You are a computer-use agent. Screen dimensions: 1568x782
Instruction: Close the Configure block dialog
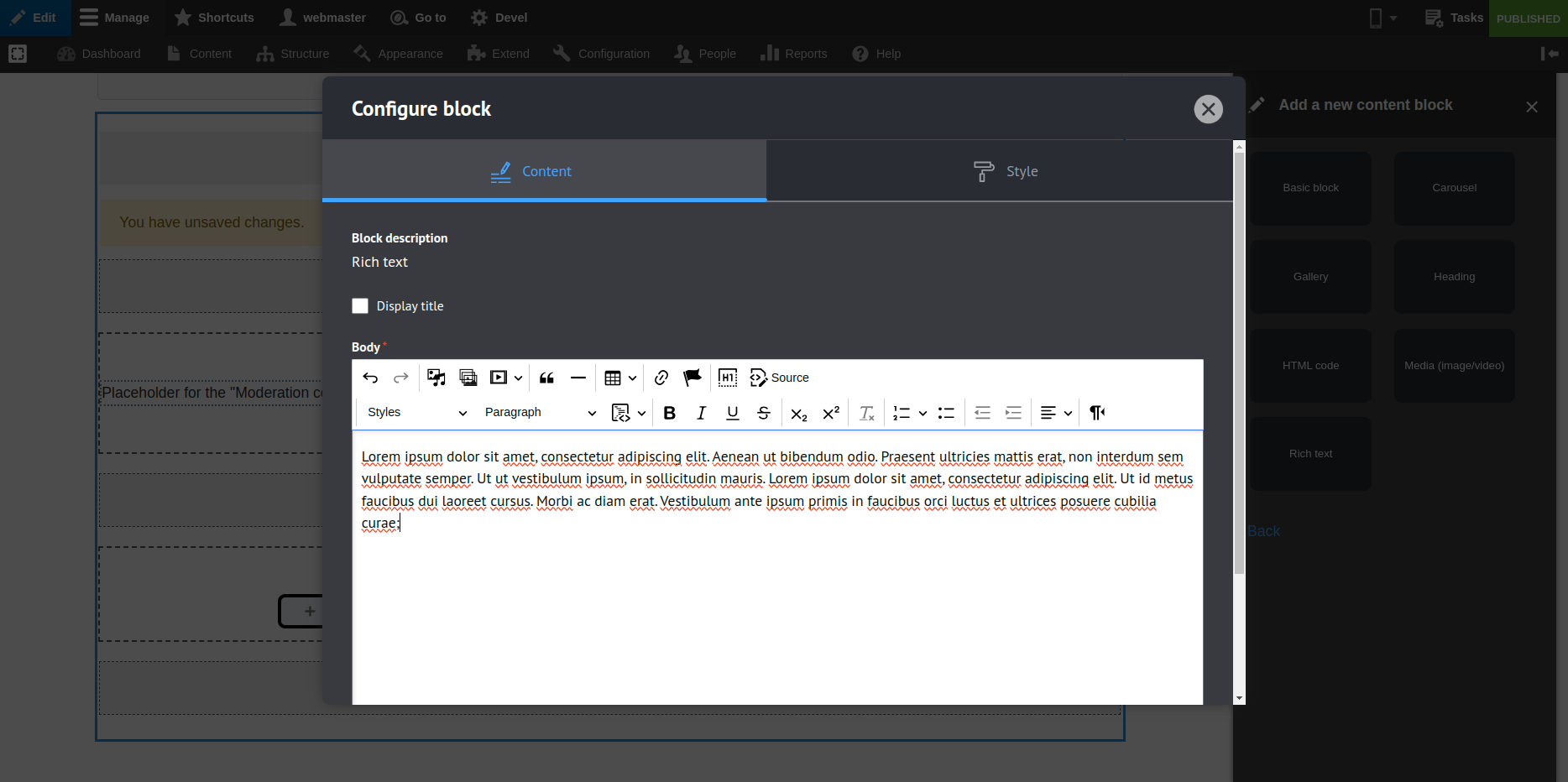pyautogui.click(x=1208, y=109)
